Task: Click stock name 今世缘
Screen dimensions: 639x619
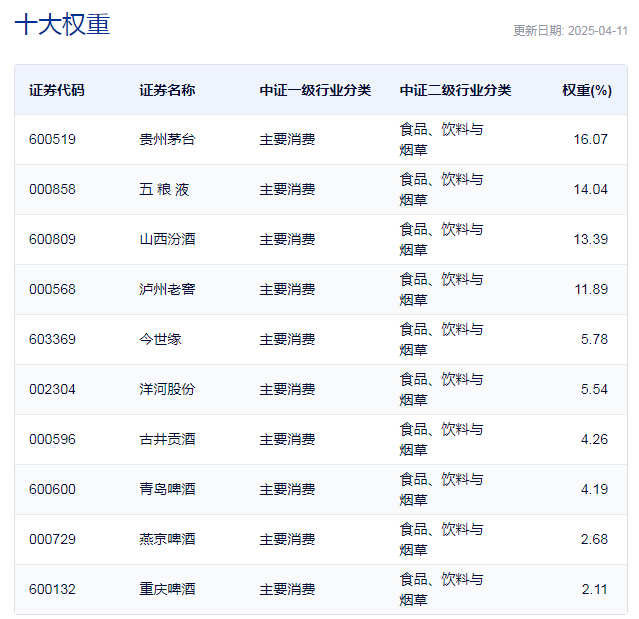Action: (x=160, y=339)
